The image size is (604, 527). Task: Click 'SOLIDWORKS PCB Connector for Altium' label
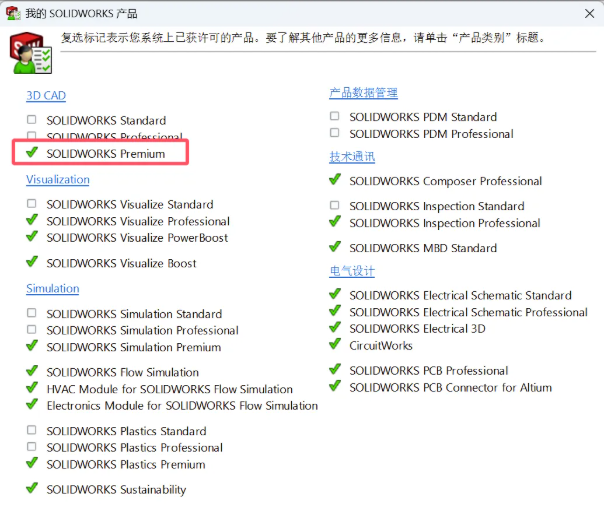451,388
